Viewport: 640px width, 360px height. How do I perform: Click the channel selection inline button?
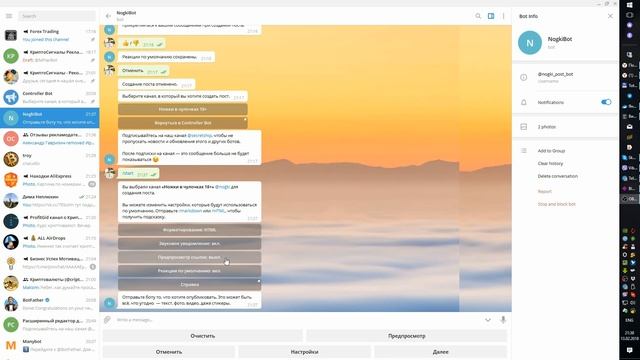[x=182, y=109]
